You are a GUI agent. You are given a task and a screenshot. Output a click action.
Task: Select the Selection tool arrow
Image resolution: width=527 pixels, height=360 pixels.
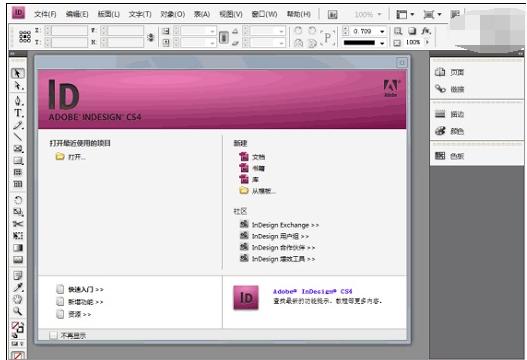[18, 73]
